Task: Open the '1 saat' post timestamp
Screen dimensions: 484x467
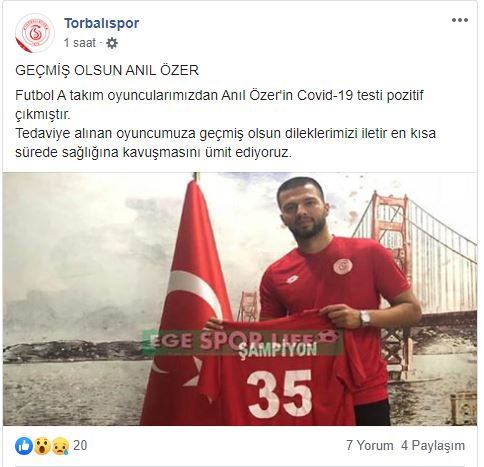Action: point(80,43)
